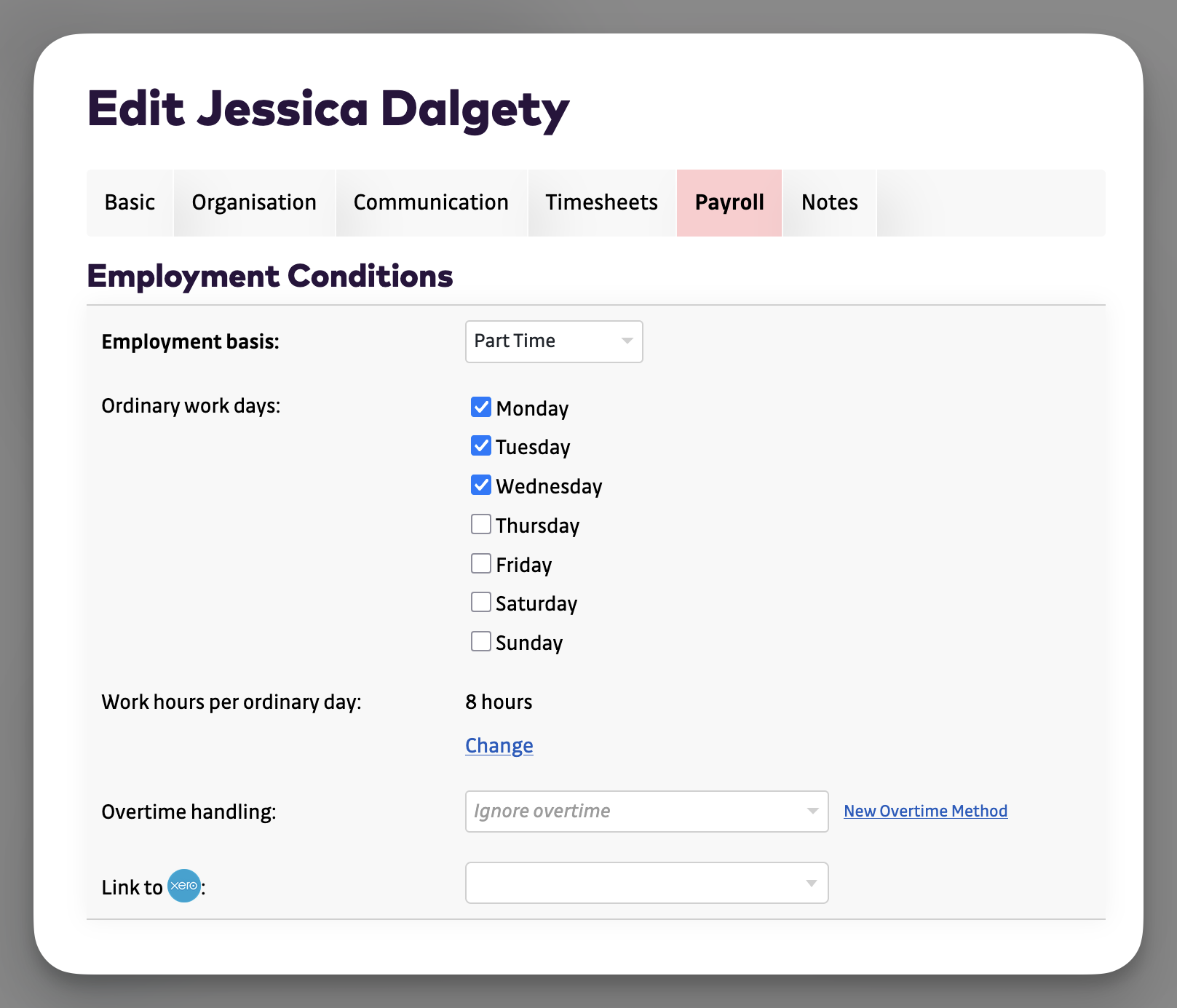The image size is (1177, 1008).
Task: Uncheck the Tuesday ordinary work day
Action: click(481, 446)
